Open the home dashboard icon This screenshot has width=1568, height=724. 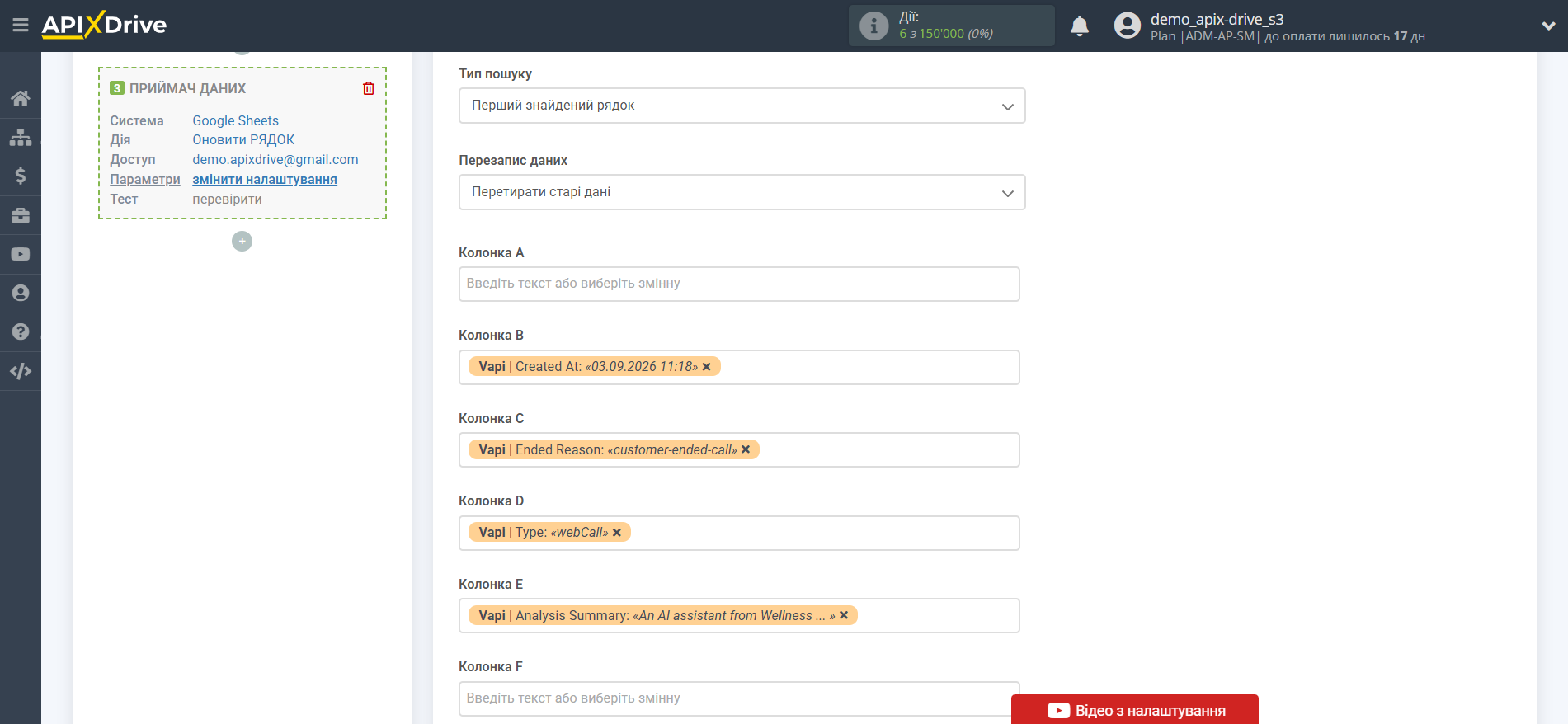(x=21, y=98)
